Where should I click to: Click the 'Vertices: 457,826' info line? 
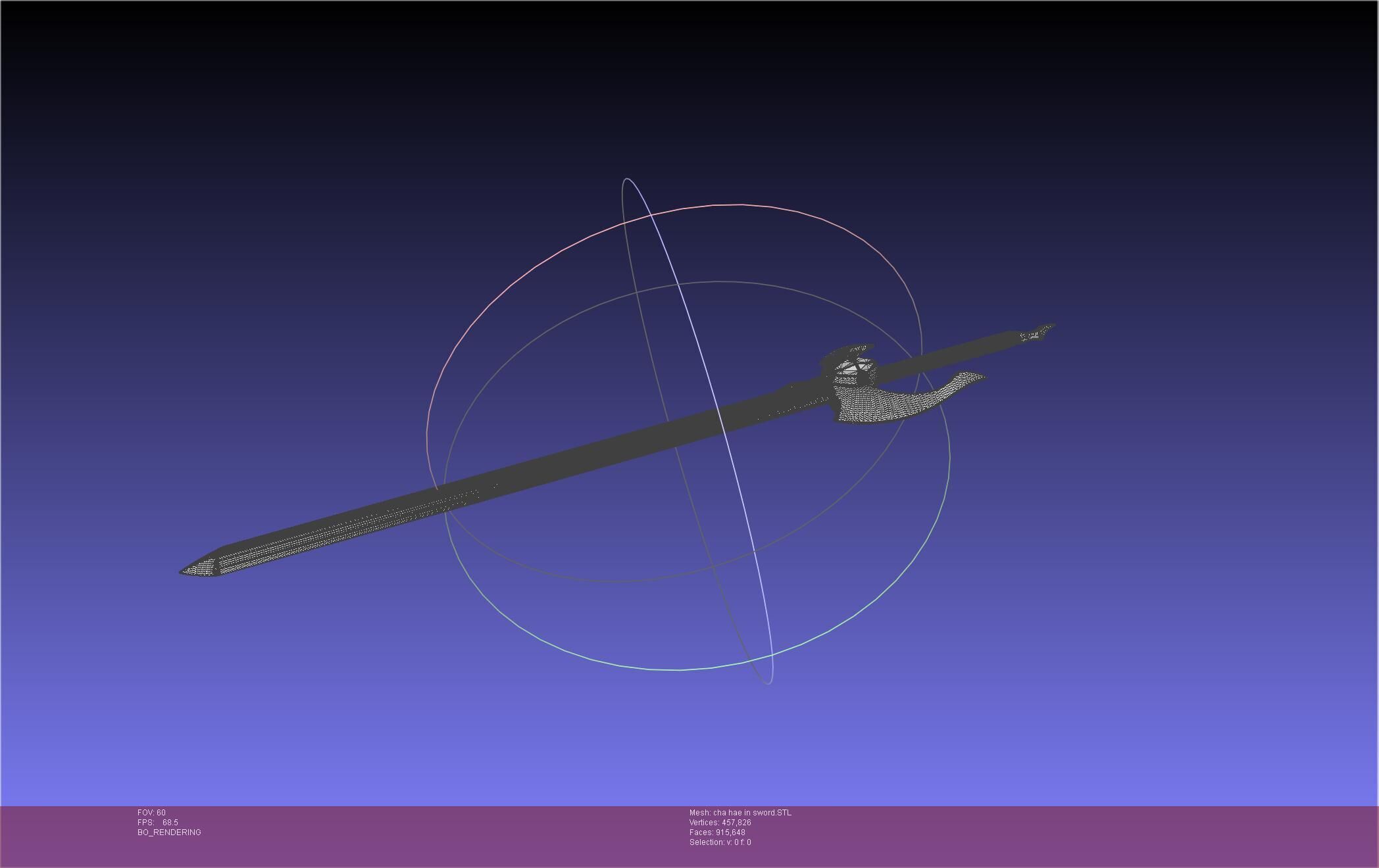pos(720,823)
